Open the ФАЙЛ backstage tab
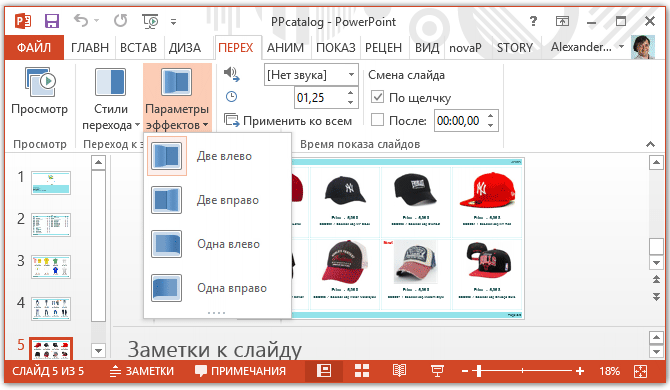The height and width of the screenshot is (390, 670). [x=34, y=47]
